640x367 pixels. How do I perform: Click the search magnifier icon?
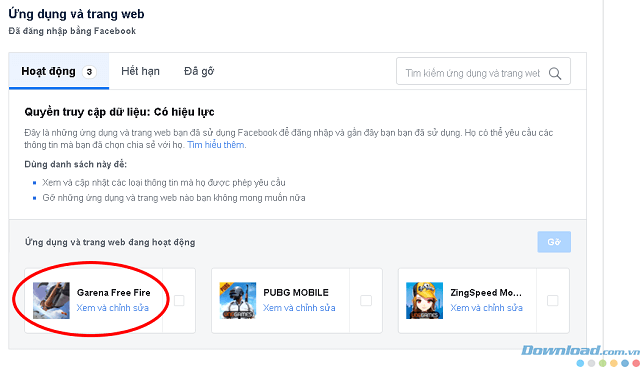point(555,73)
